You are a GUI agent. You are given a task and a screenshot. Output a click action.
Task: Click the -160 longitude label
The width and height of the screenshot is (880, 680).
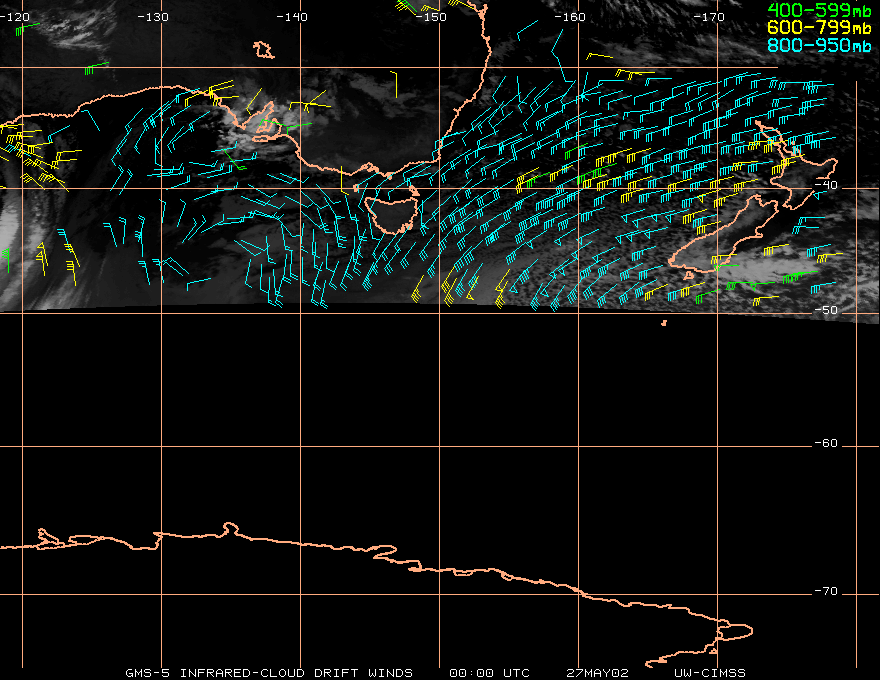(x=570, y=17)
